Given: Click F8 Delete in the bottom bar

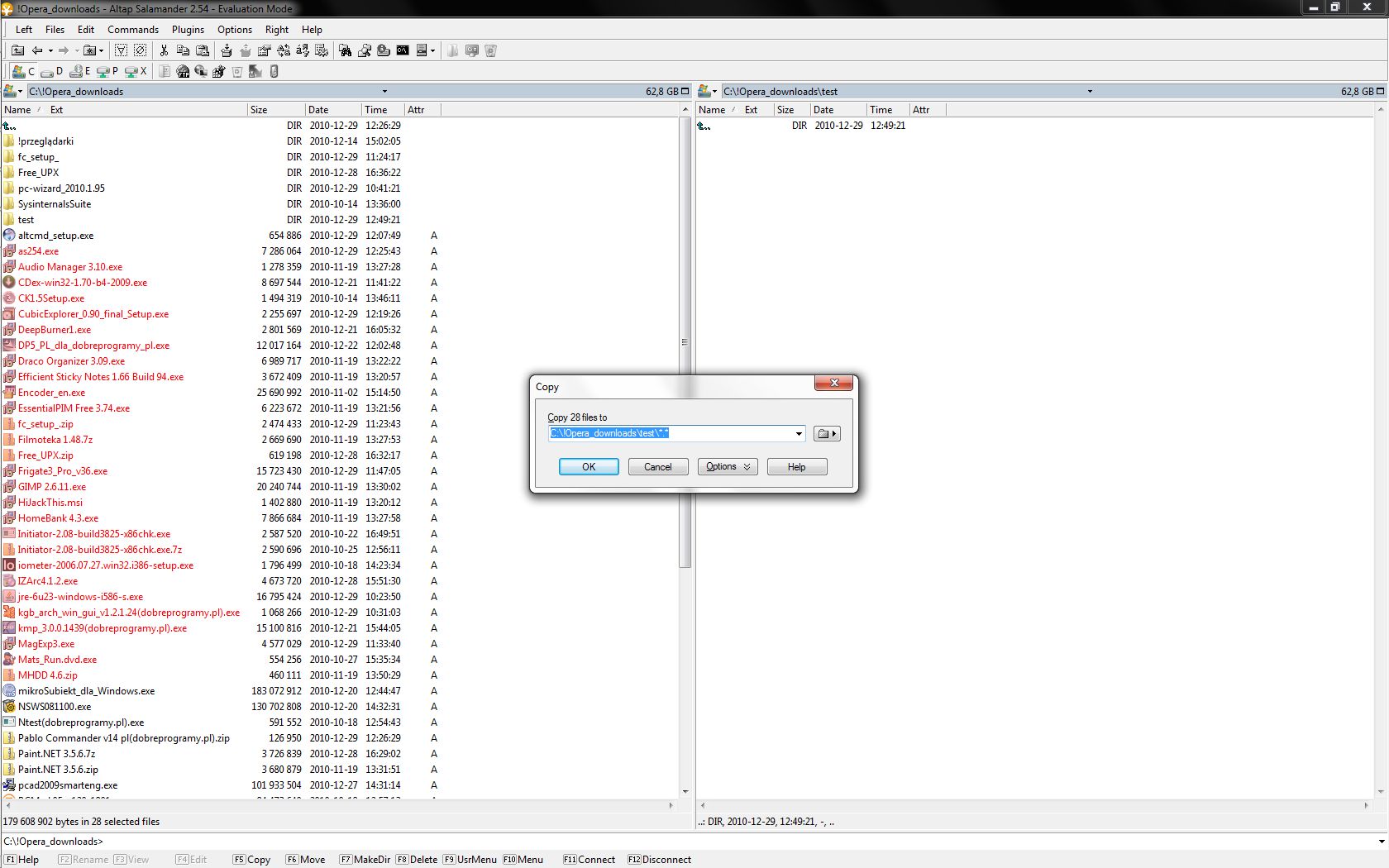Looking at the screenshot, I should (417, 860).
